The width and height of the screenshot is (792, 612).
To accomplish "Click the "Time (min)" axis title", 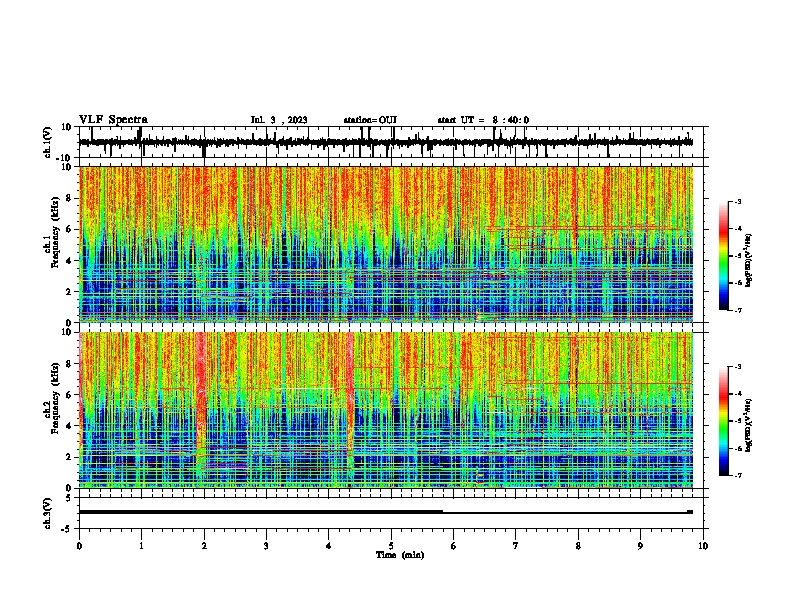I will [400, 555].
